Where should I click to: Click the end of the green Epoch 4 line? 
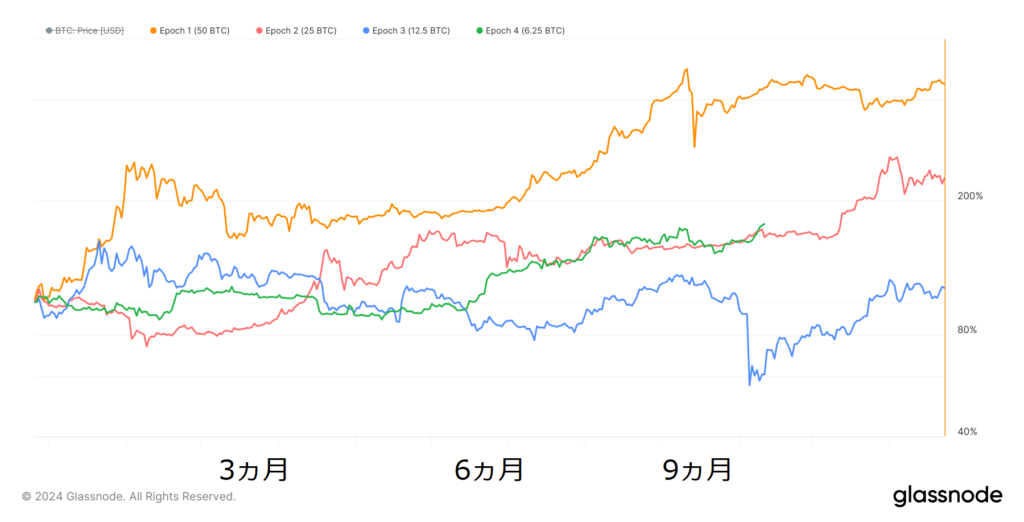763,225
